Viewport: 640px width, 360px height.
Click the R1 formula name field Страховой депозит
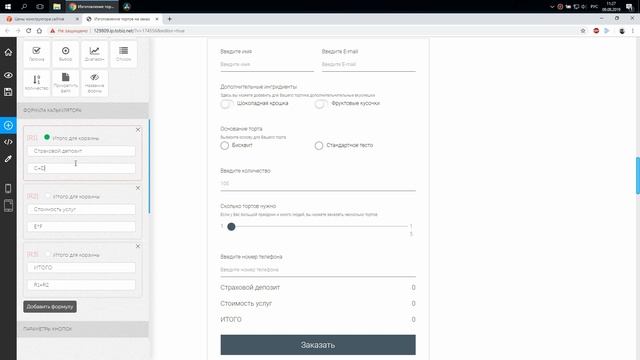point(81,151)
